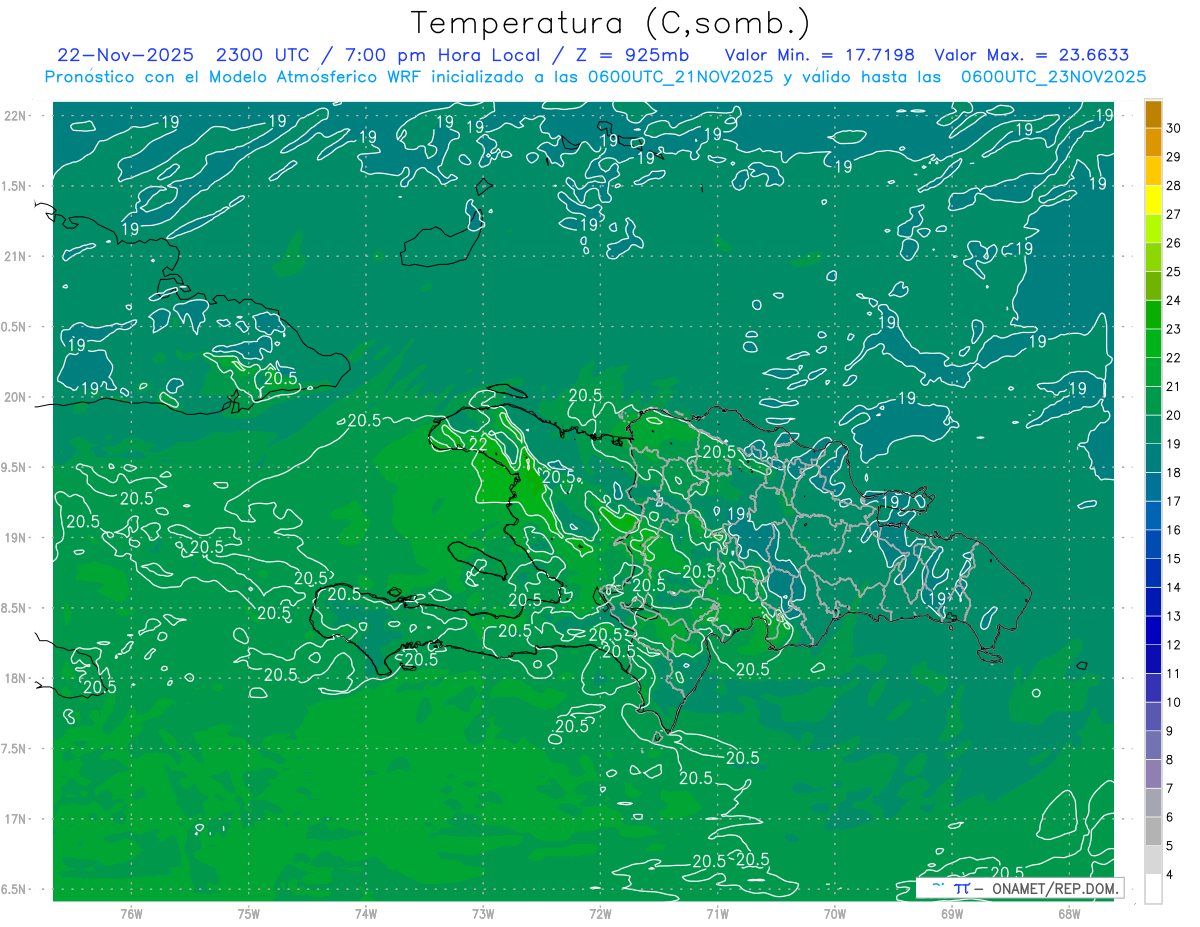Click the "68W" longitude axis label
Screen dimensions: 1200x927
pyautogui.click(x=1069, y=913)
